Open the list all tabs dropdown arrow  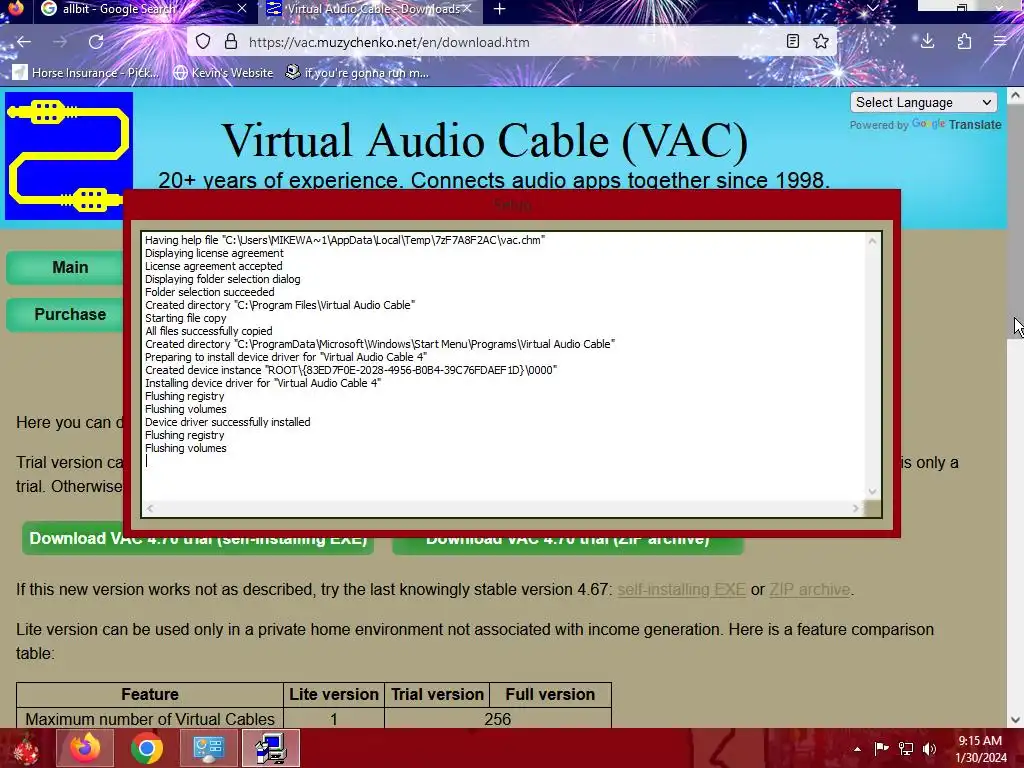(x=872, y=8)
